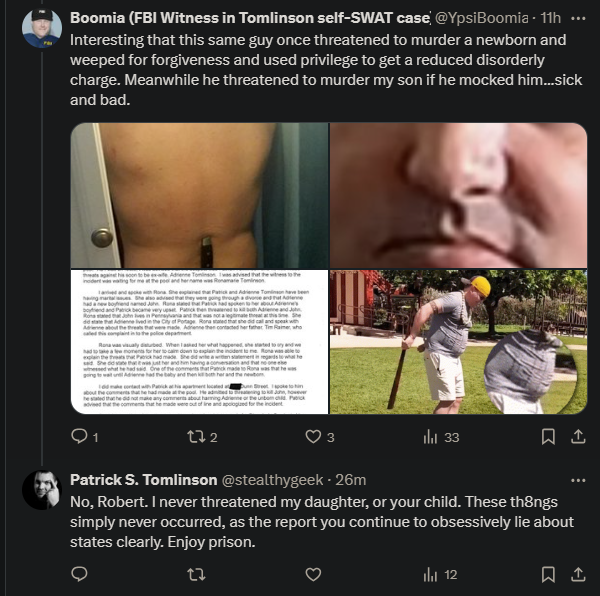Reply to Boomia's tweet
The height and width of the screenshot is (596, 600).
(80, 436)
